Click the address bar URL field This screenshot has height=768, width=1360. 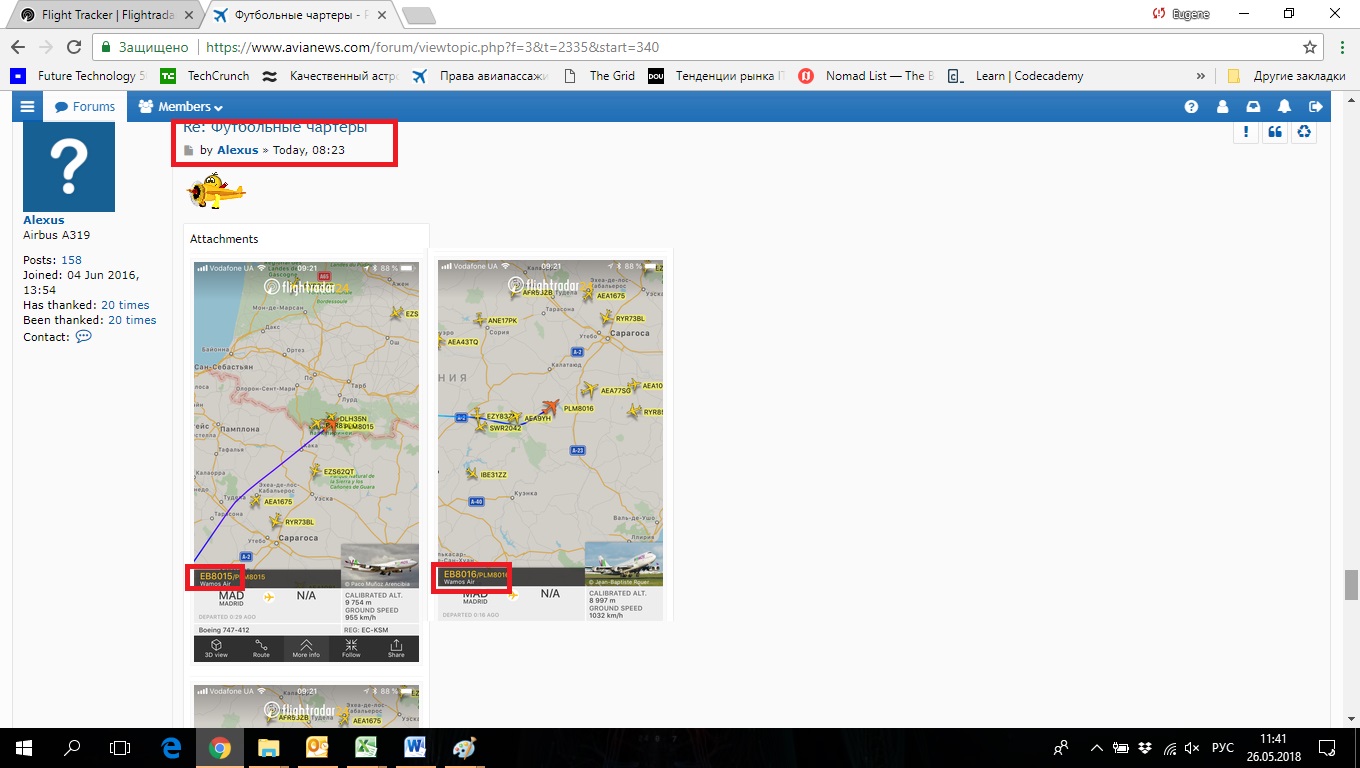pos(700,47)
